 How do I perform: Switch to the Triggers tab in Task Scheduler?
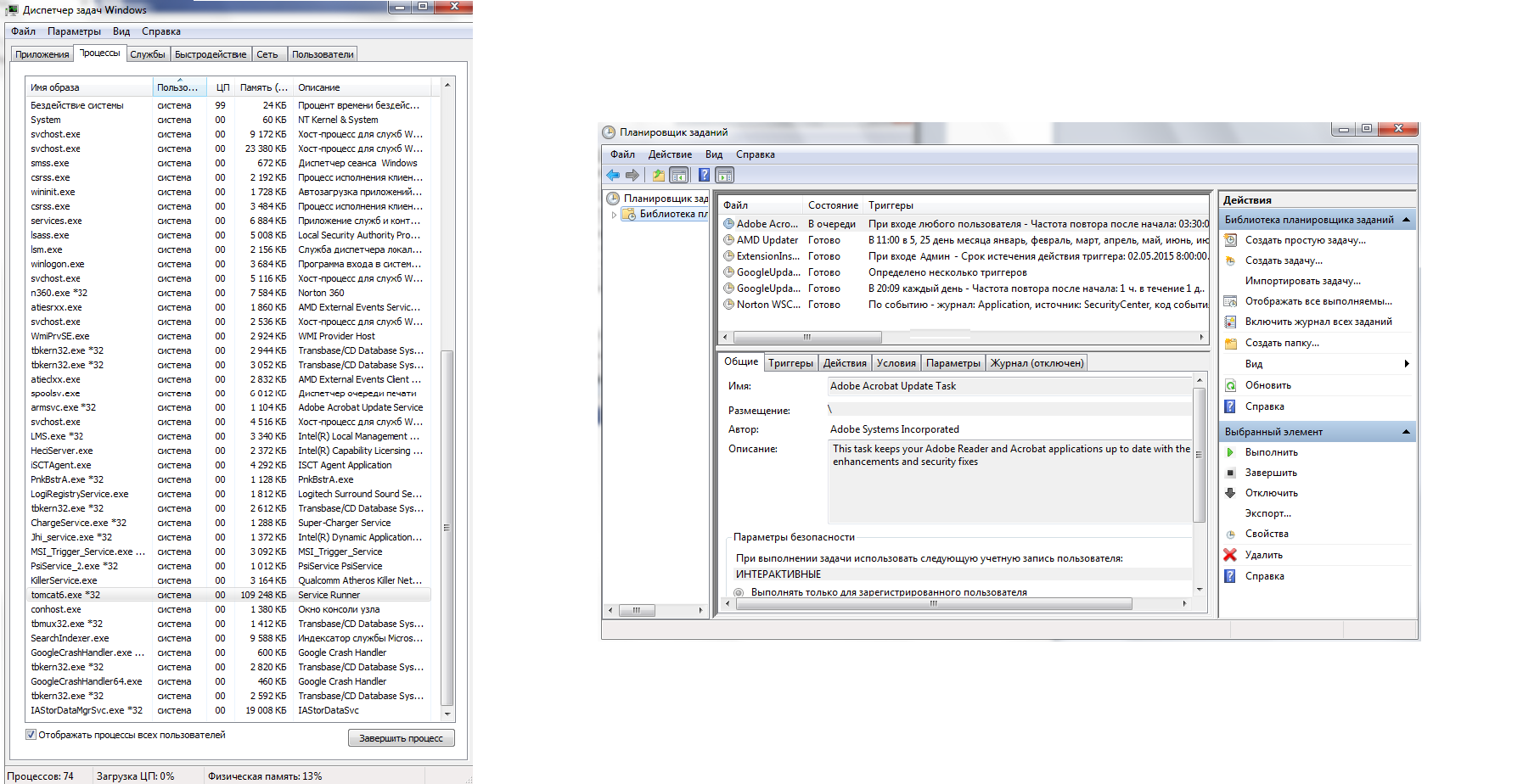(x=790, y=363)
